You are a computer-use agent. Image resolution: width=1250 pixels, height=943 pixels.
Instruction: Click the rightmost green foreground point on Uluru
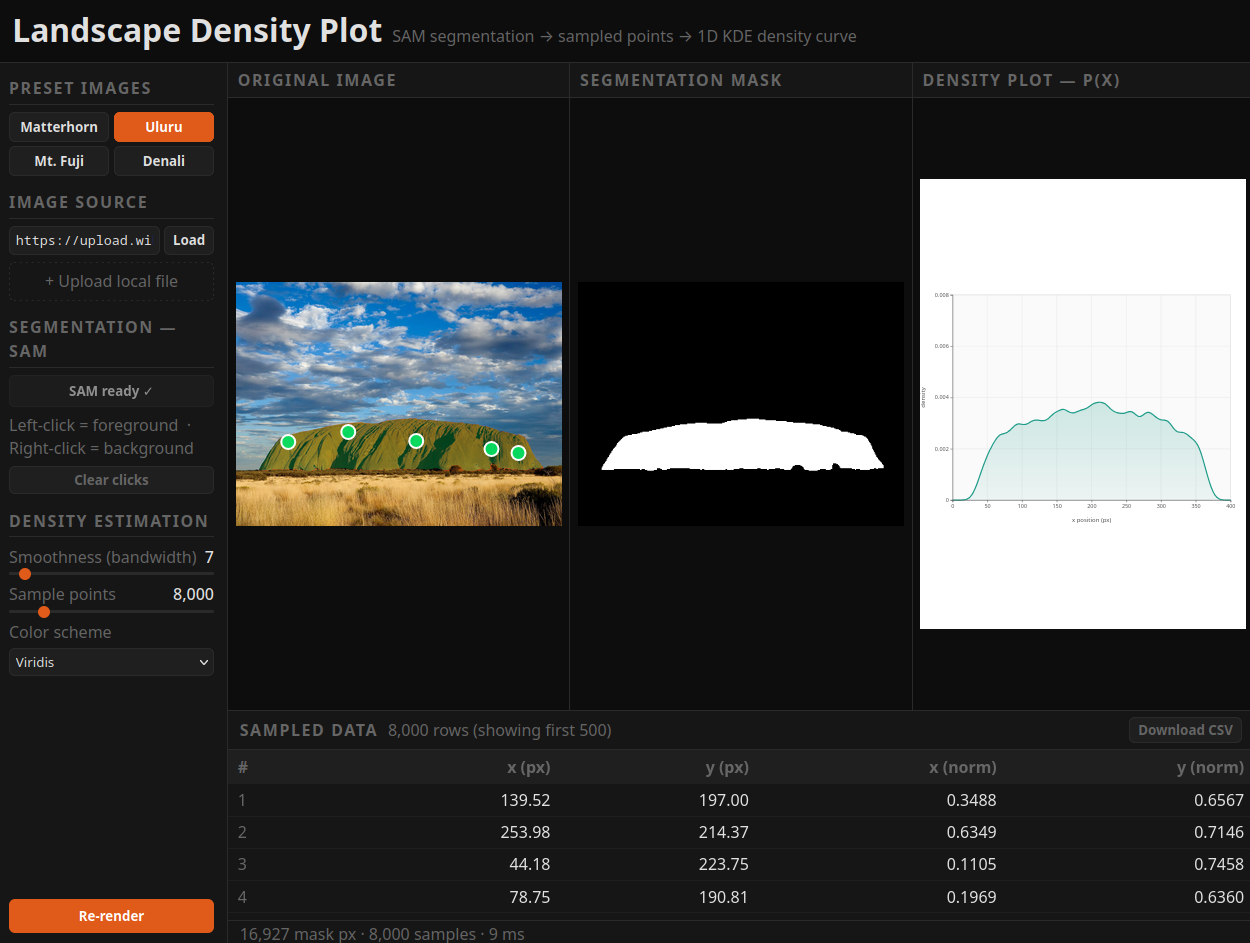518,453
